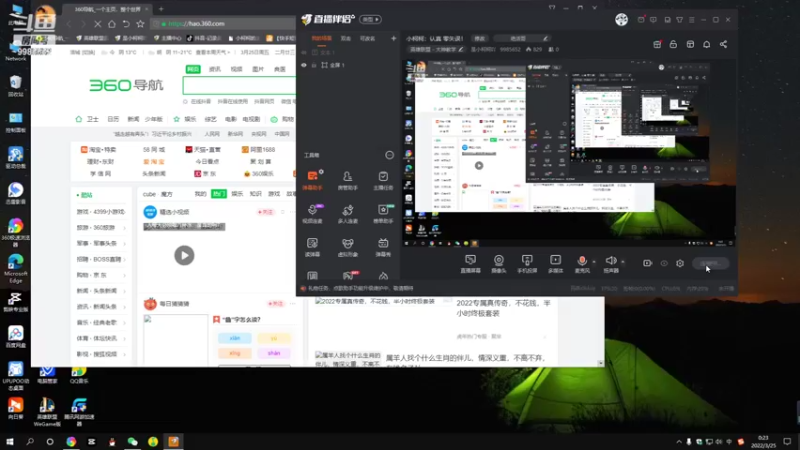Open the 视频连麦 video co-stream tool
Screen dimensions: 800x450
coord(312,213)
